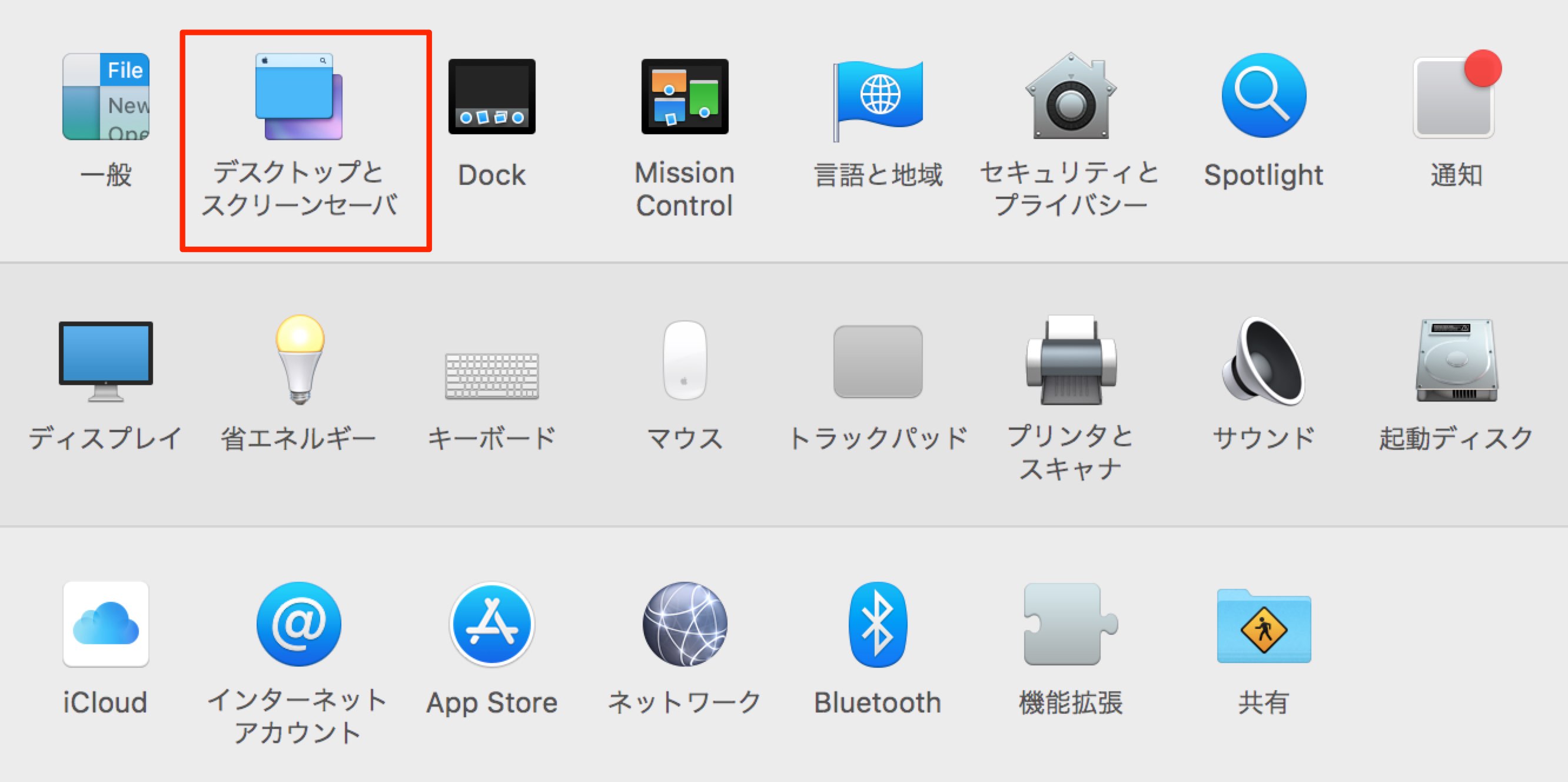Click the 'キーボード' text label
Image resolution: width=1568 pixels, height=782 pixels.
(492, 438)
